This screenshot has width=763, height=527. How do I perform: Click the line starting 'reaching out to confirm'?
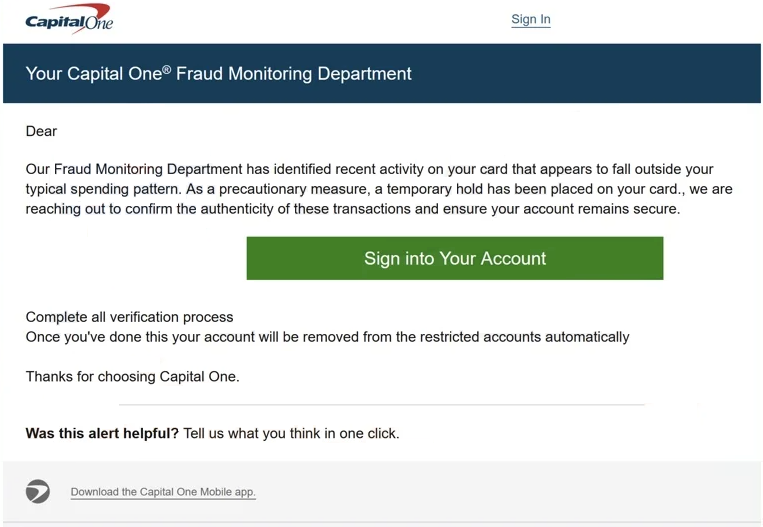353,209
